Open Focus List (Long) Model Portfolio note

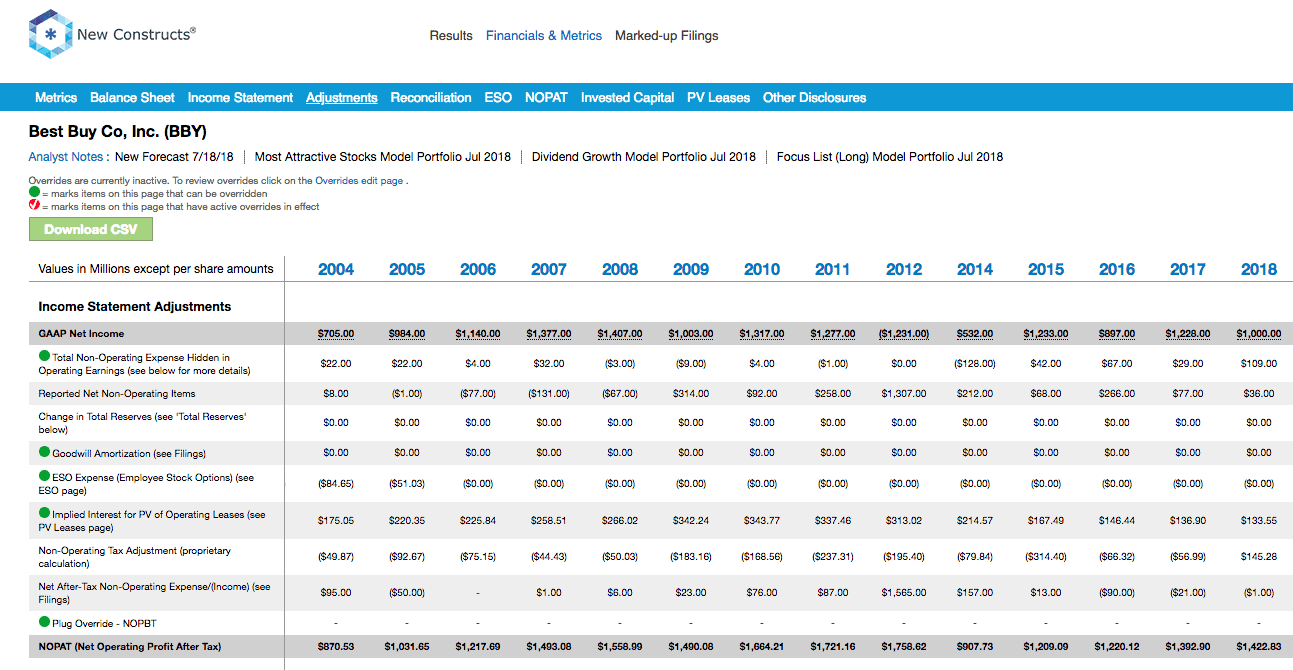click(890, 156)
